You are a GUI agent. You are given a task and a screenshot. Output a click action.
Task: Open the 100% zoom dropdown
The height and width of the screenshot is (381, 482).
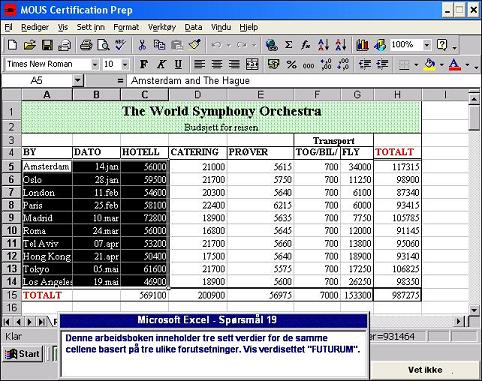coord(427,45)
